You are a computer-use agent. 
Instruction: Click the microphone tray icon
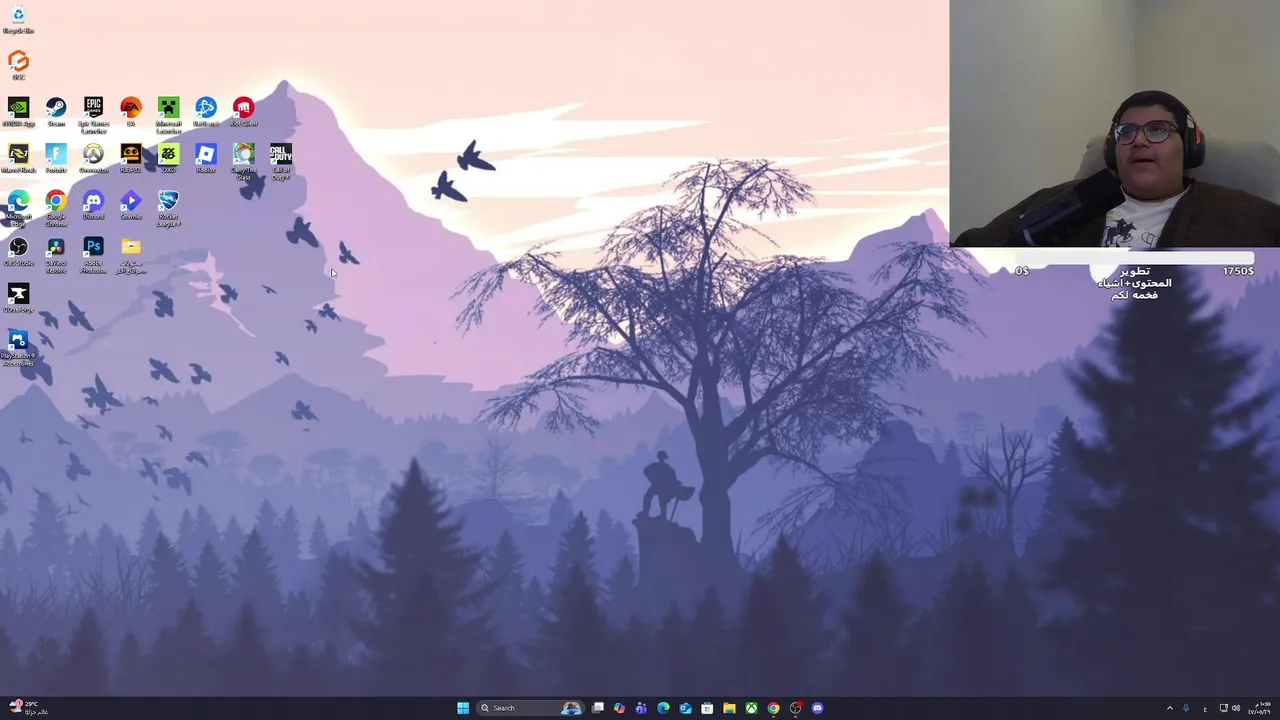[x=1186, y=708]
